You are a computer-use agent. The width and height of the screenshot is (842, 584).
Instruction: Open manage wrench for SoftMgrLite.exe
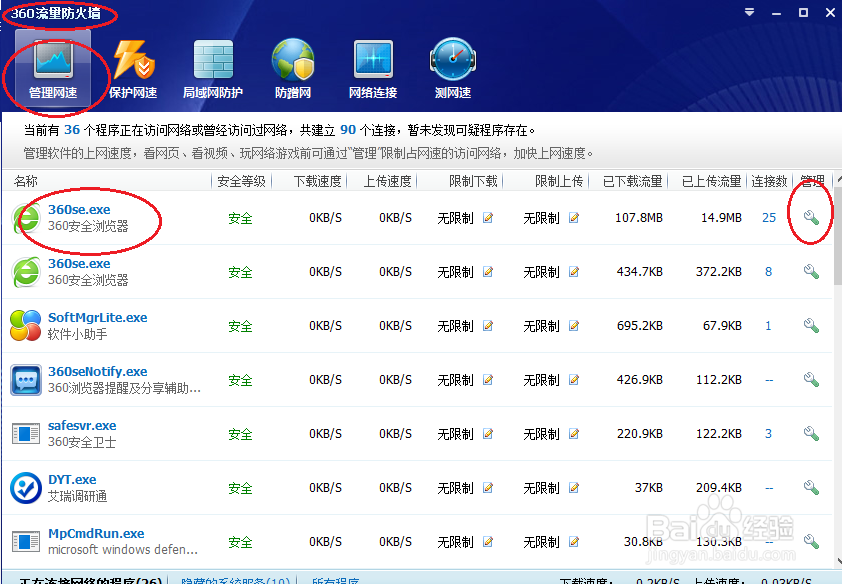click(811, 325)
